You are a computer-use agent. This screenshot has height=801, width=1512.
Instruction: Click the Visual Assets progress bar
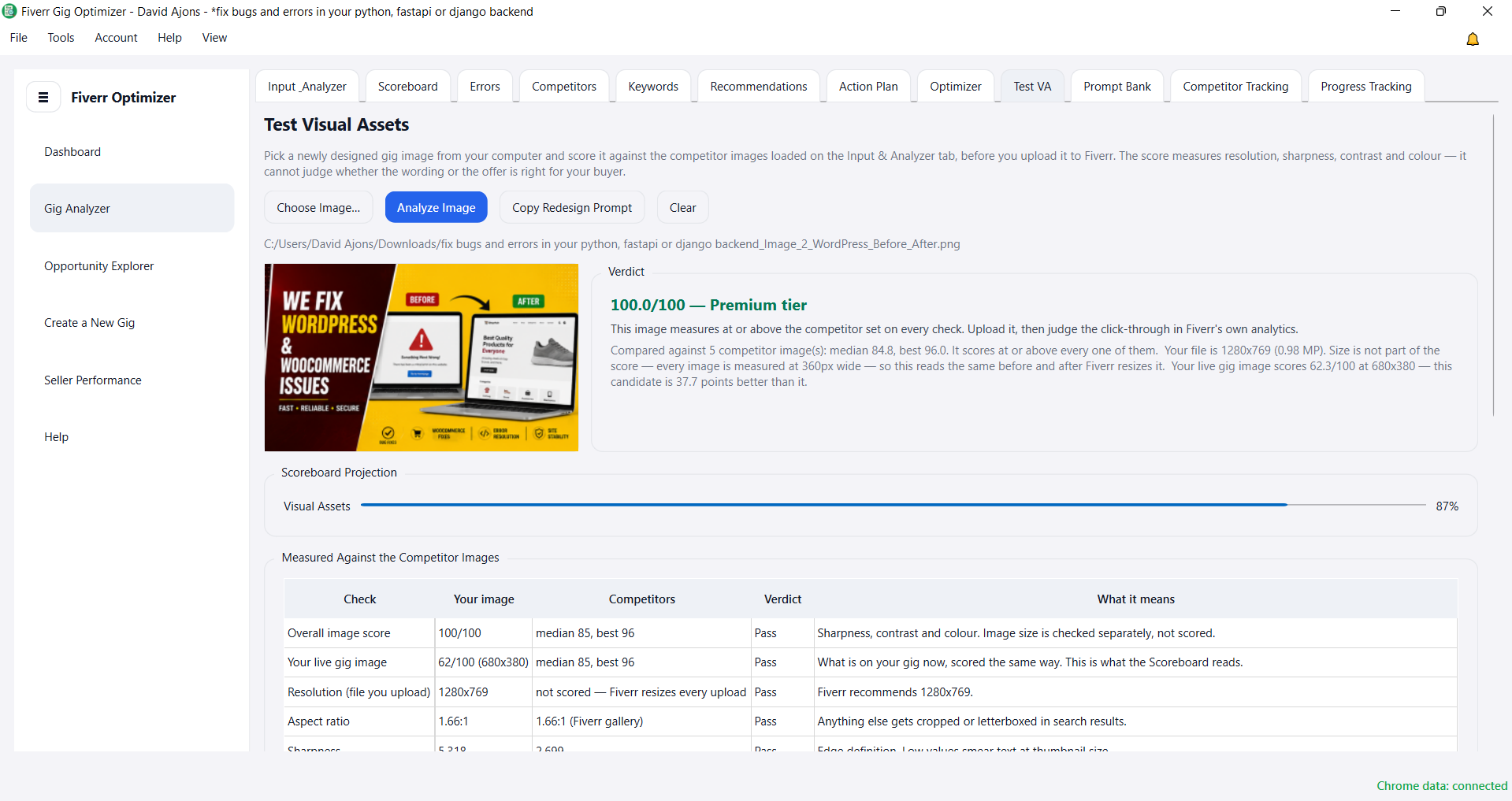(893, 505)
